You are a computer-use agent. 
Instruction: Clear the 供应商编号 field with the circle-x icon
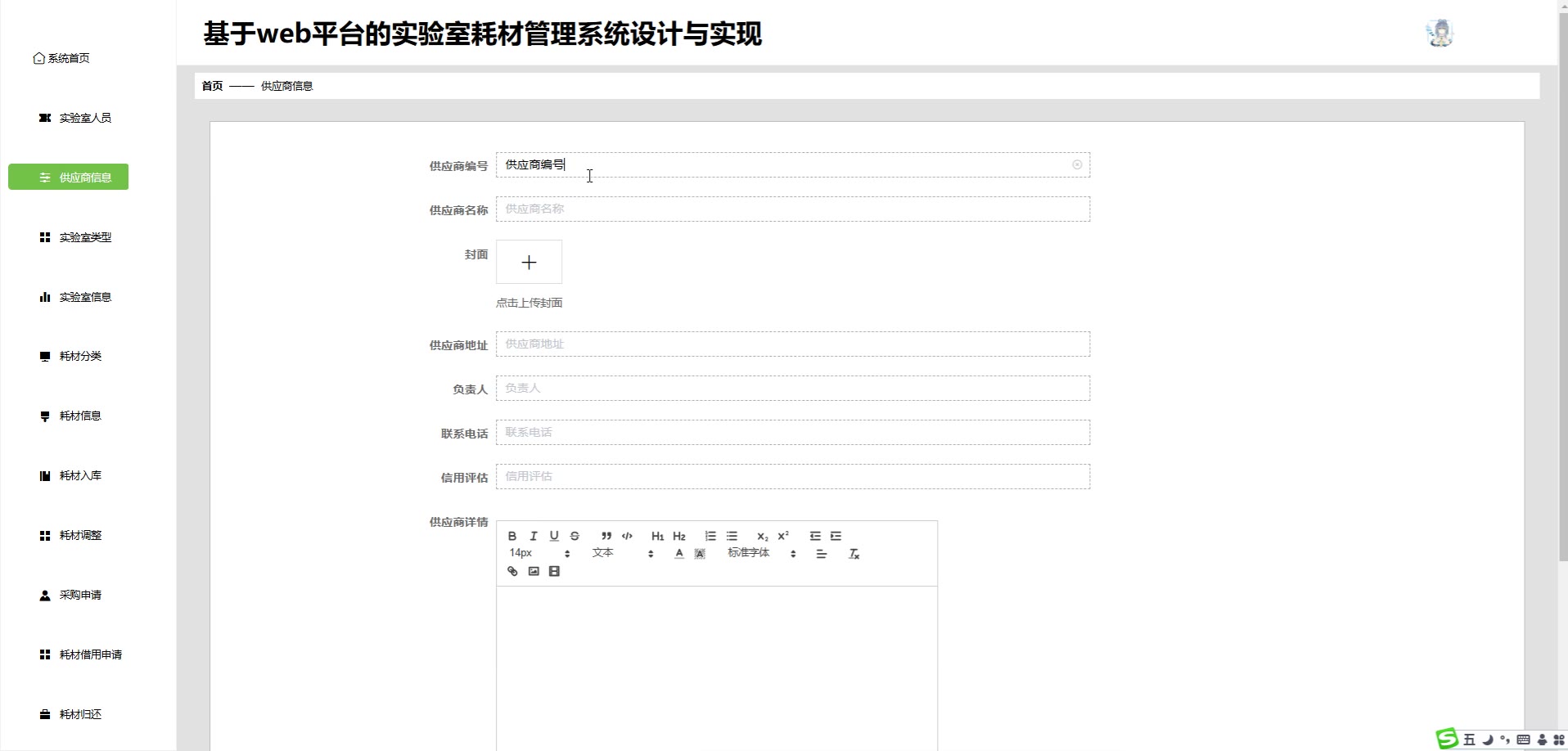point(1077,164)
